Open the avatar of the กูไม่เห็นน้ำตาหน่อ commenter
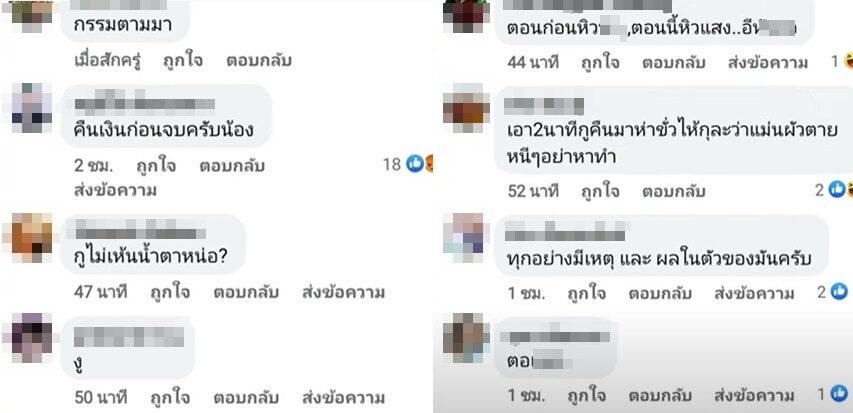Viewport: 853px width, 413px height. (x=32, y=238)
